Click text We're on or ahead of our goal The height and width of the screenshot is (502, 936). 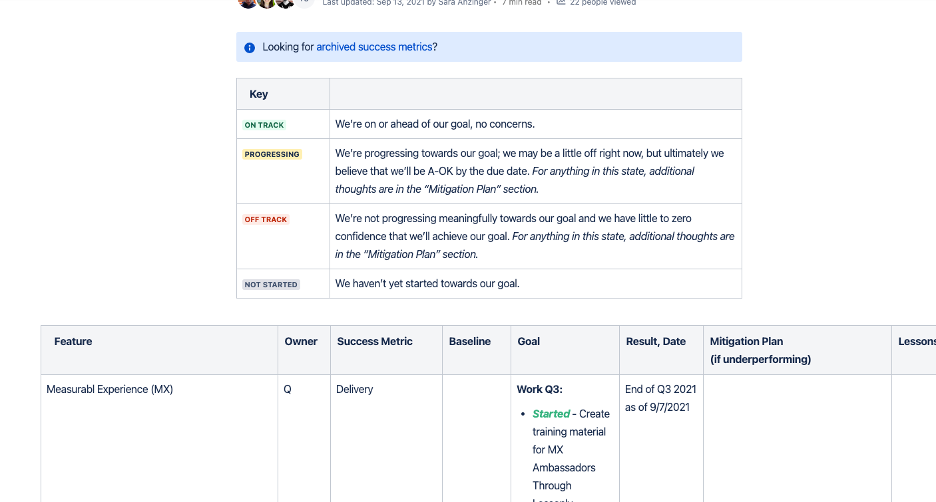pos(435,124)
